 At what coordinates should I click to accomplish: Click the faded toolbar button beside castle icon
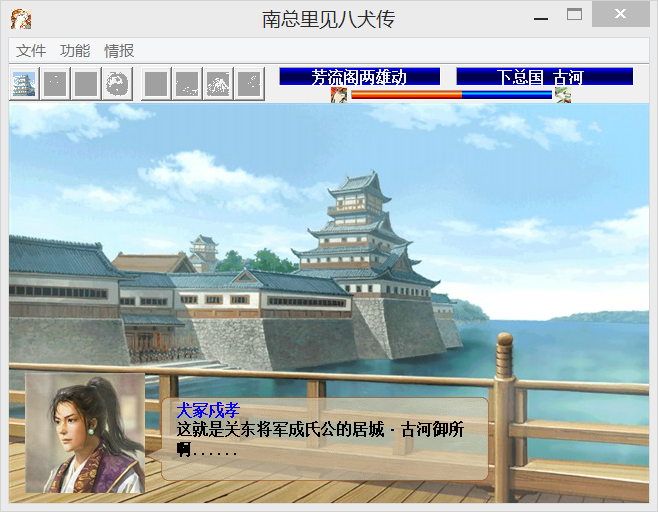pos(56,84)
